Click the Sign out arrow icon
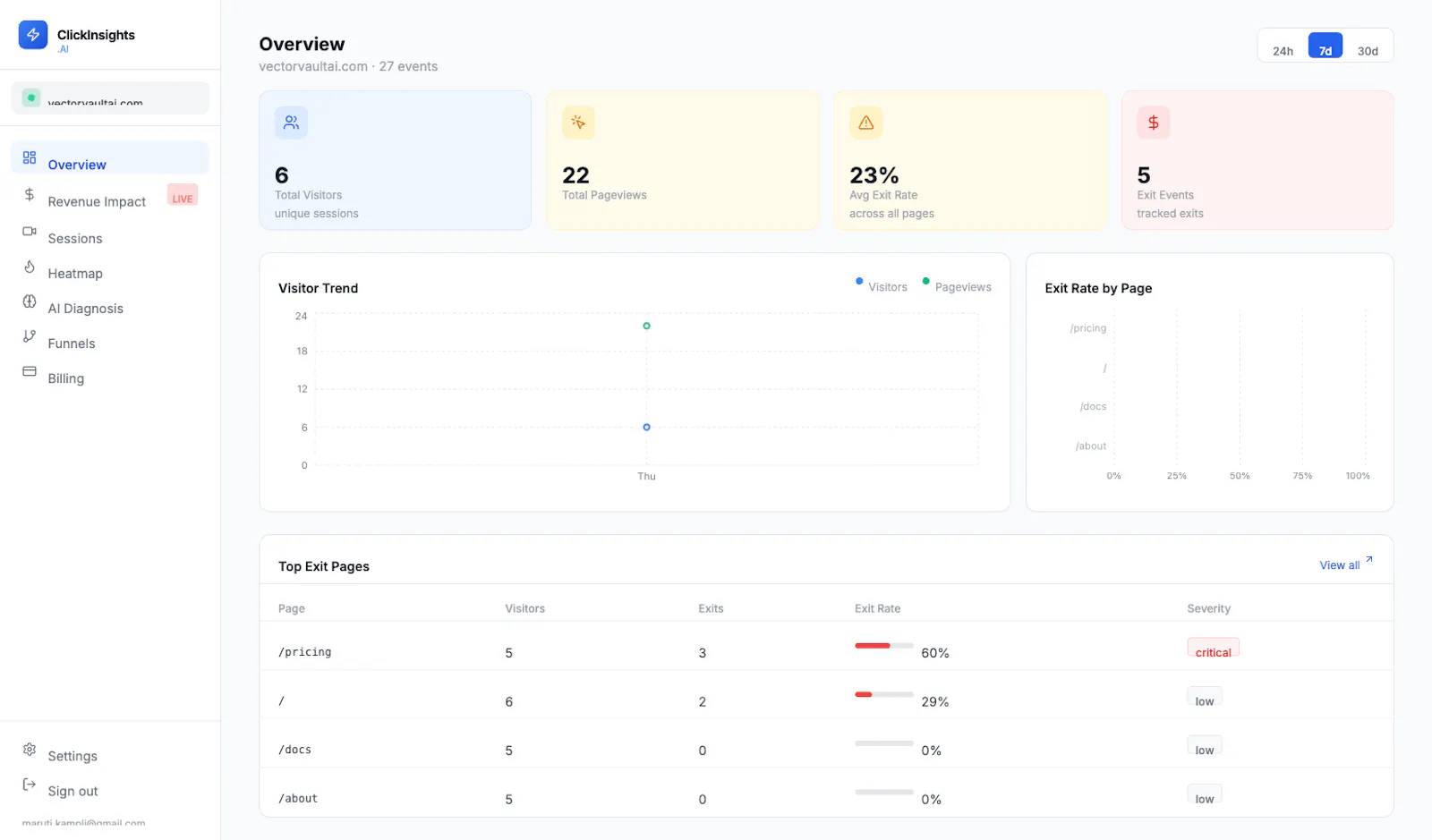 pyautogui.click(x=30, y=785)
